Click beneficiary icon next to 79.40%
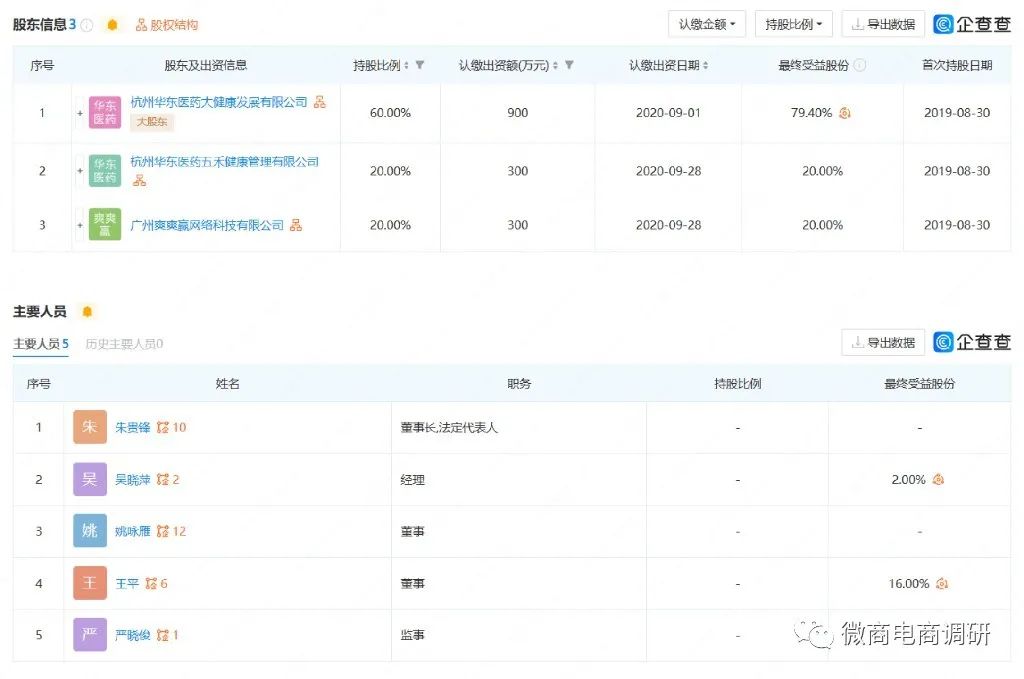Viewport: 1024px width, 679px height. click(x=844, y=113)
